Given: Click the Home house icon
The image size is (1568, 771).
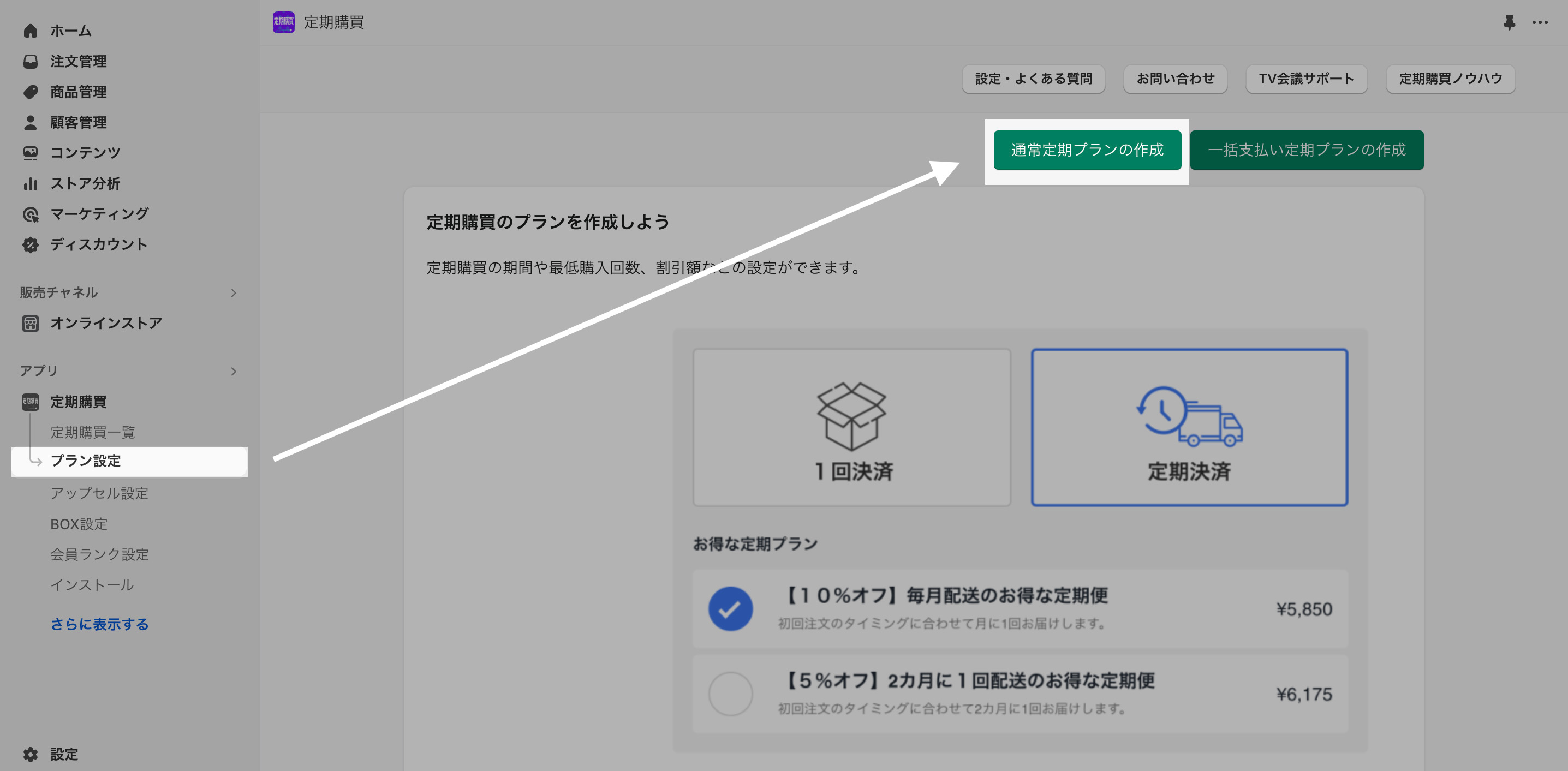Looking at the screenshot, I should pos(31,31).
